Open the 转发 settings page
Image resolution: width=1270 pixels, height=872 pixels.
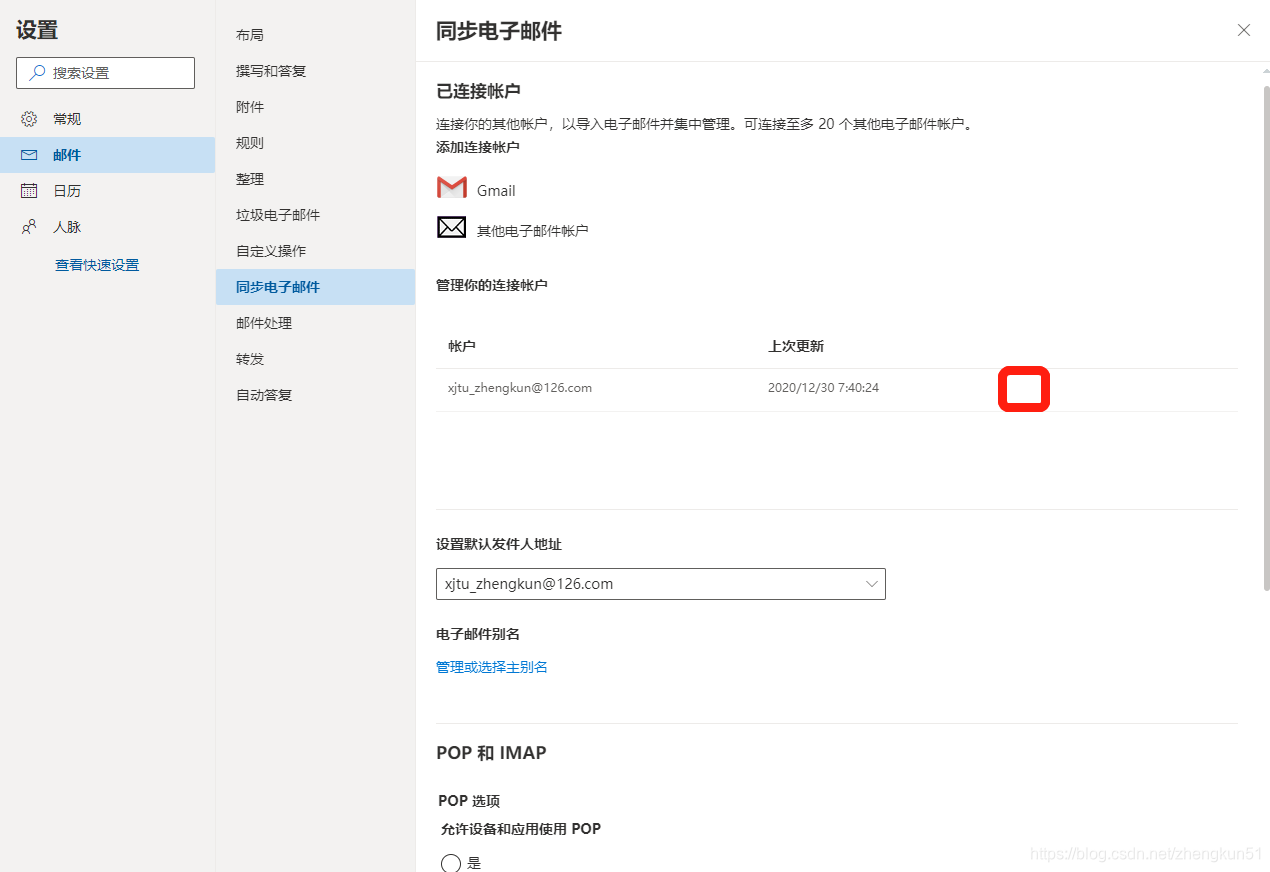[315, 359]
